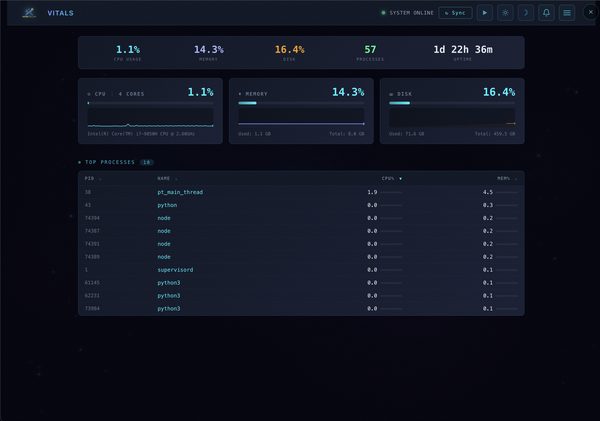Select the python3 process with PID 61145
The image size is (600, 421).
[x=301, y=283]
